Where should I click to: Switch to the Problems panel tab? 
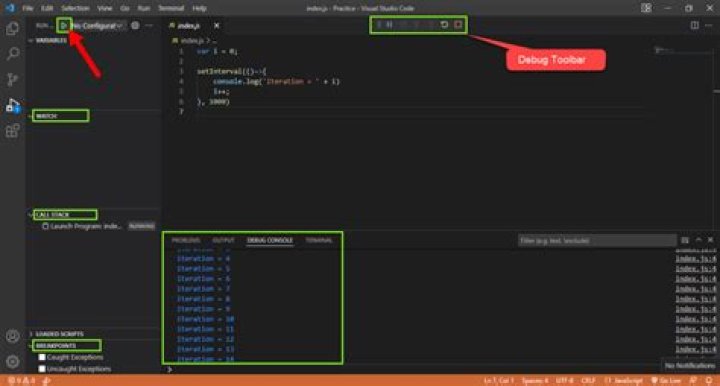pyautogui.click(x=186, y=241)
